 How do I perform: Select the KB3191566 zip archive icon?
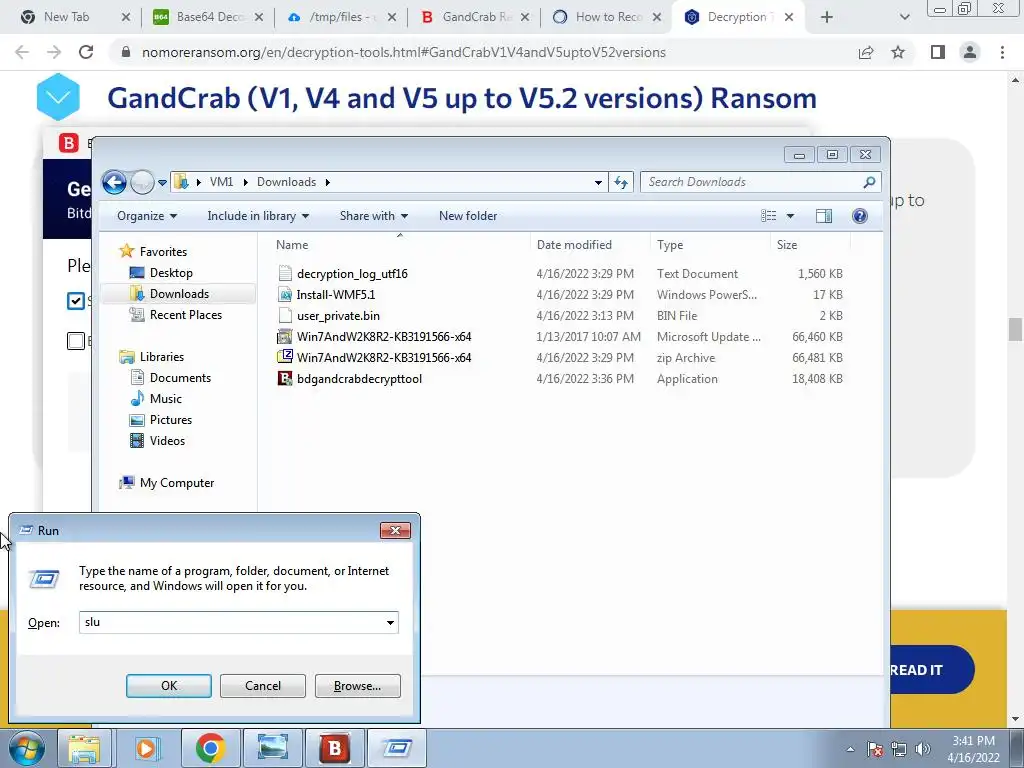(285, 357)
